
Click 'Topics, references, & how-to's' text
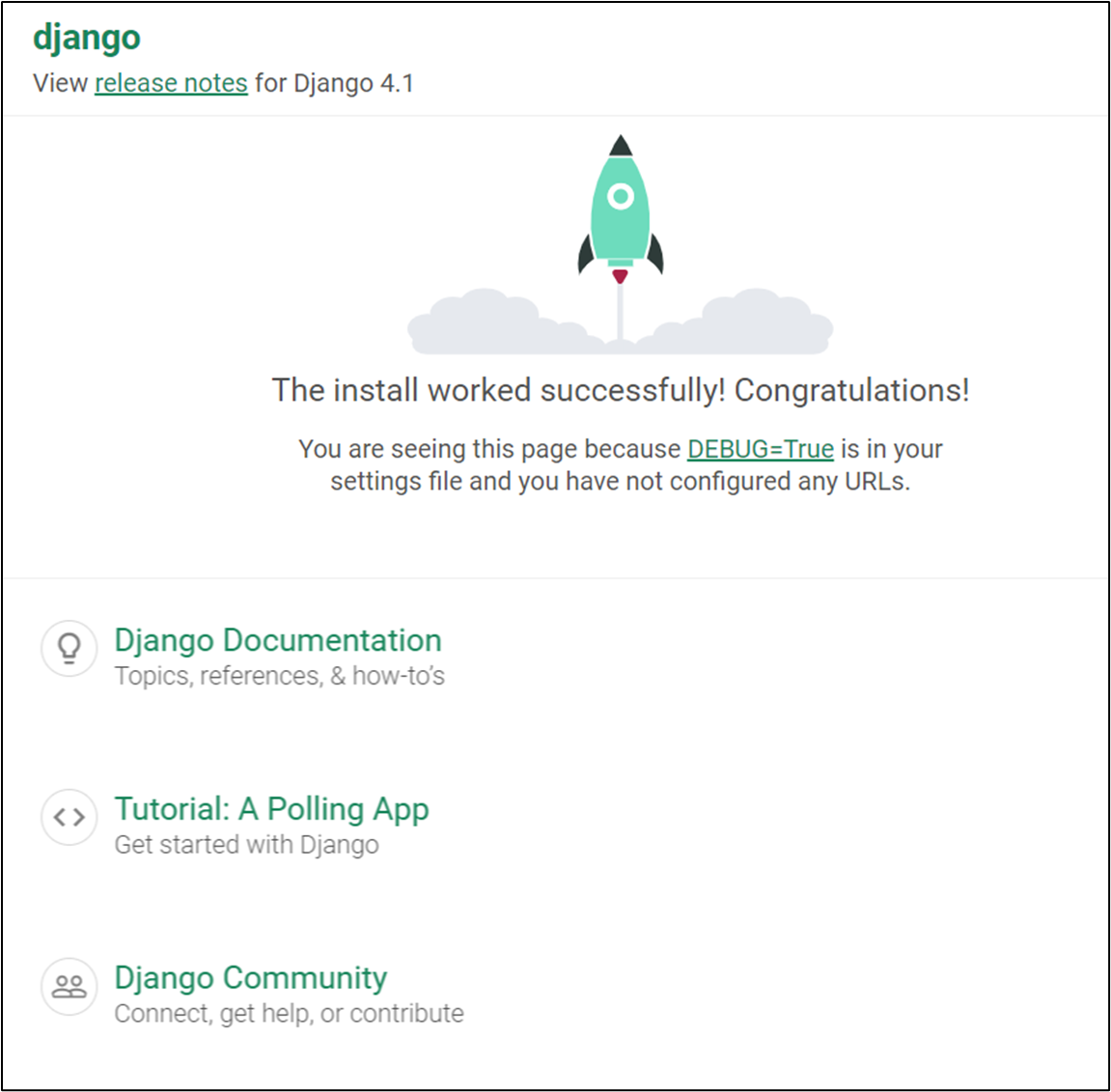tap(280, 676)
